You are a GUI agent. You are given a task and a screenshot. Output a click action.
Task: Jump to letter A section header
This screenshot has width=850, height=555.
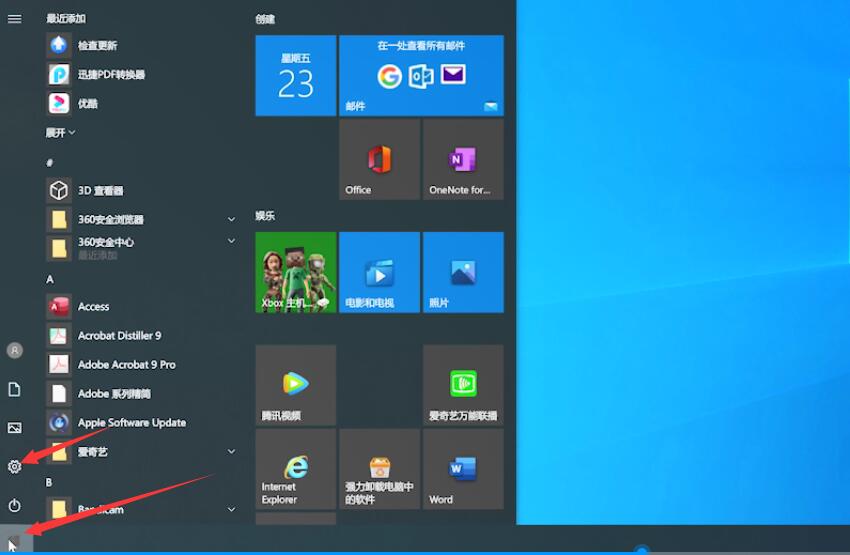click(50, 279)
